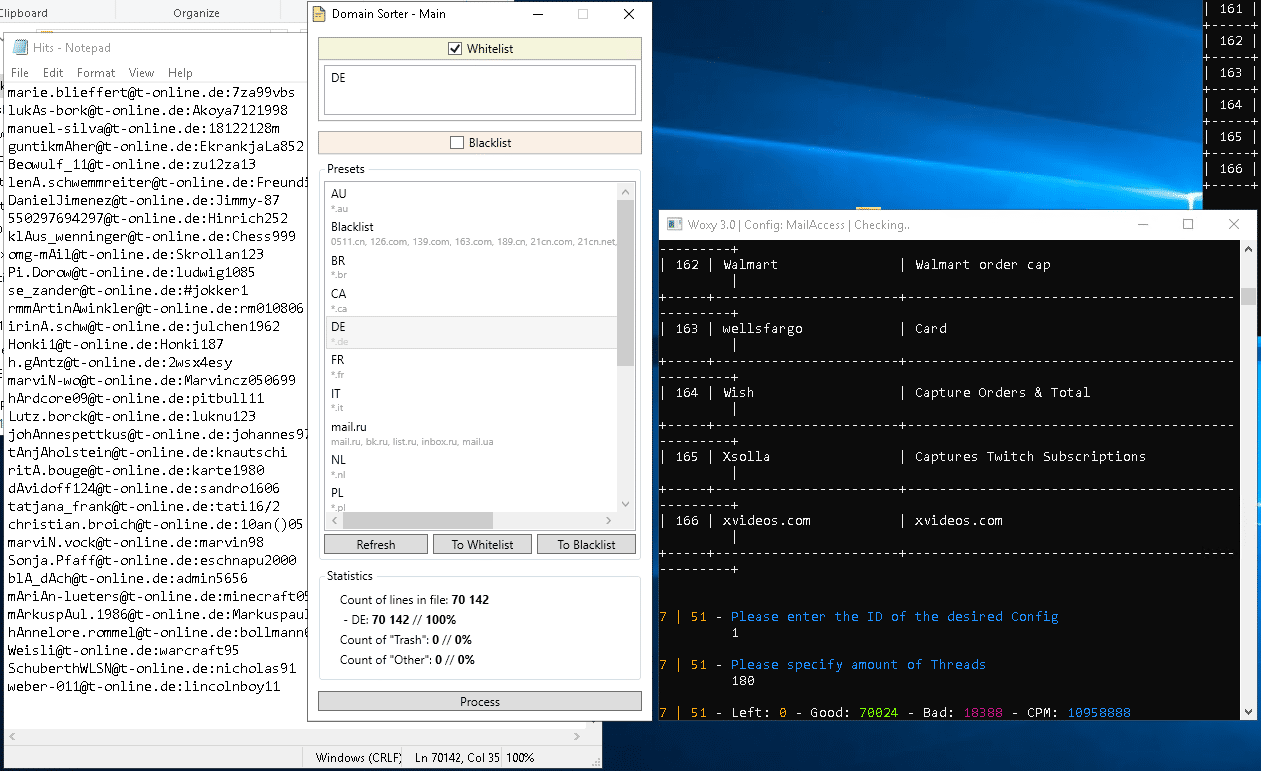The width and height of the screenshot is (1261, 771).
Task: Click the Notepad icon in Hits title bar
Action: (x=19, y=48)
